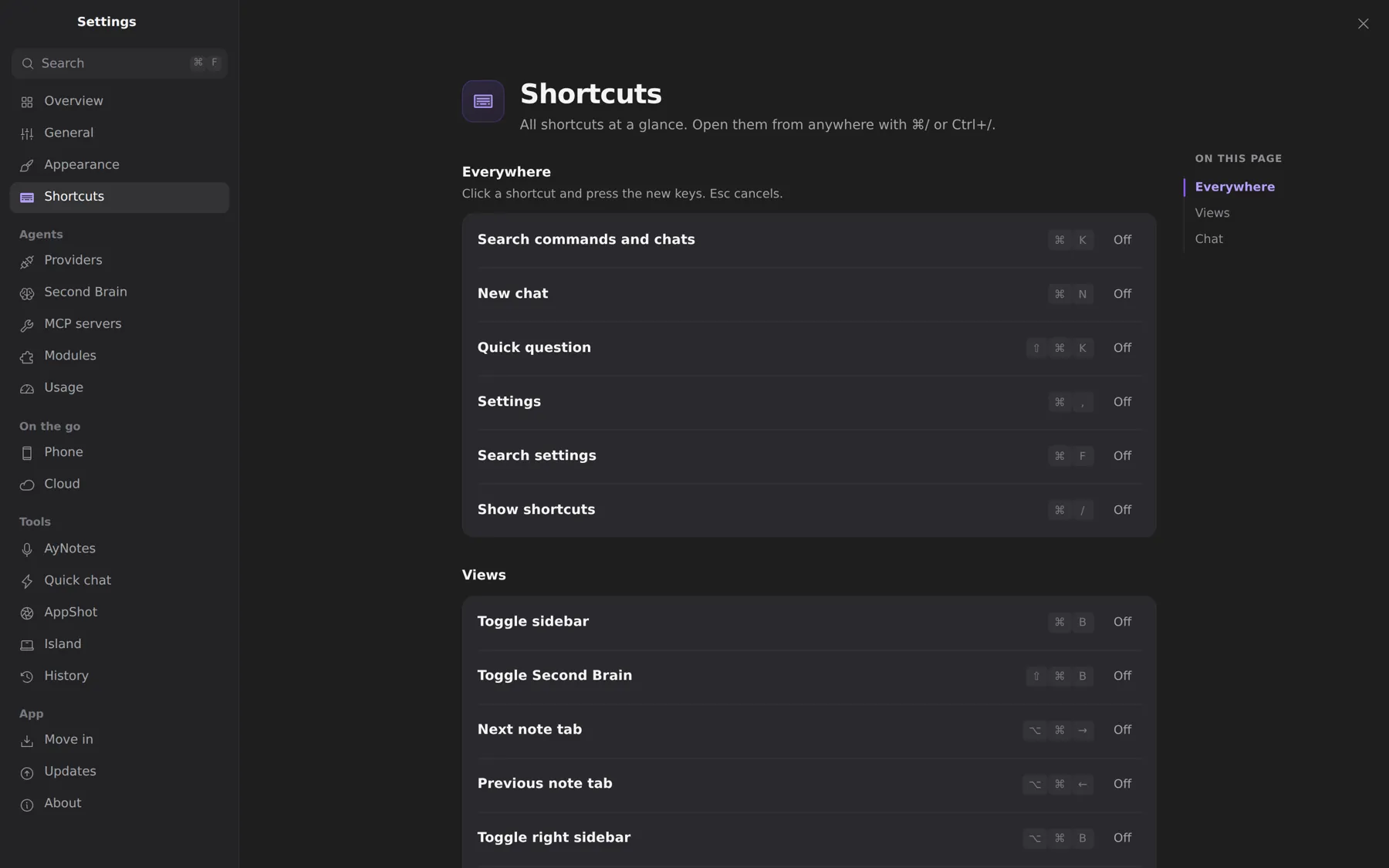The width and height of the screenshot is (1389, 868).
Task: Close the Settings window with X
Action: (x=1363, y=24)
